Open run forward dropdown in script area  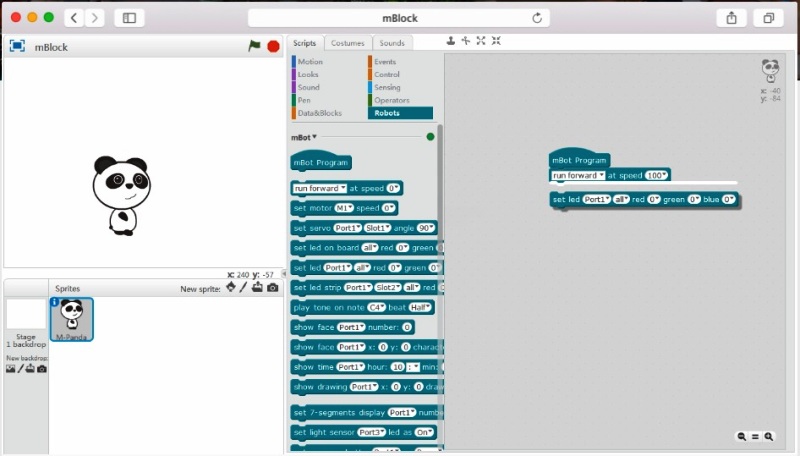[578, 175]
